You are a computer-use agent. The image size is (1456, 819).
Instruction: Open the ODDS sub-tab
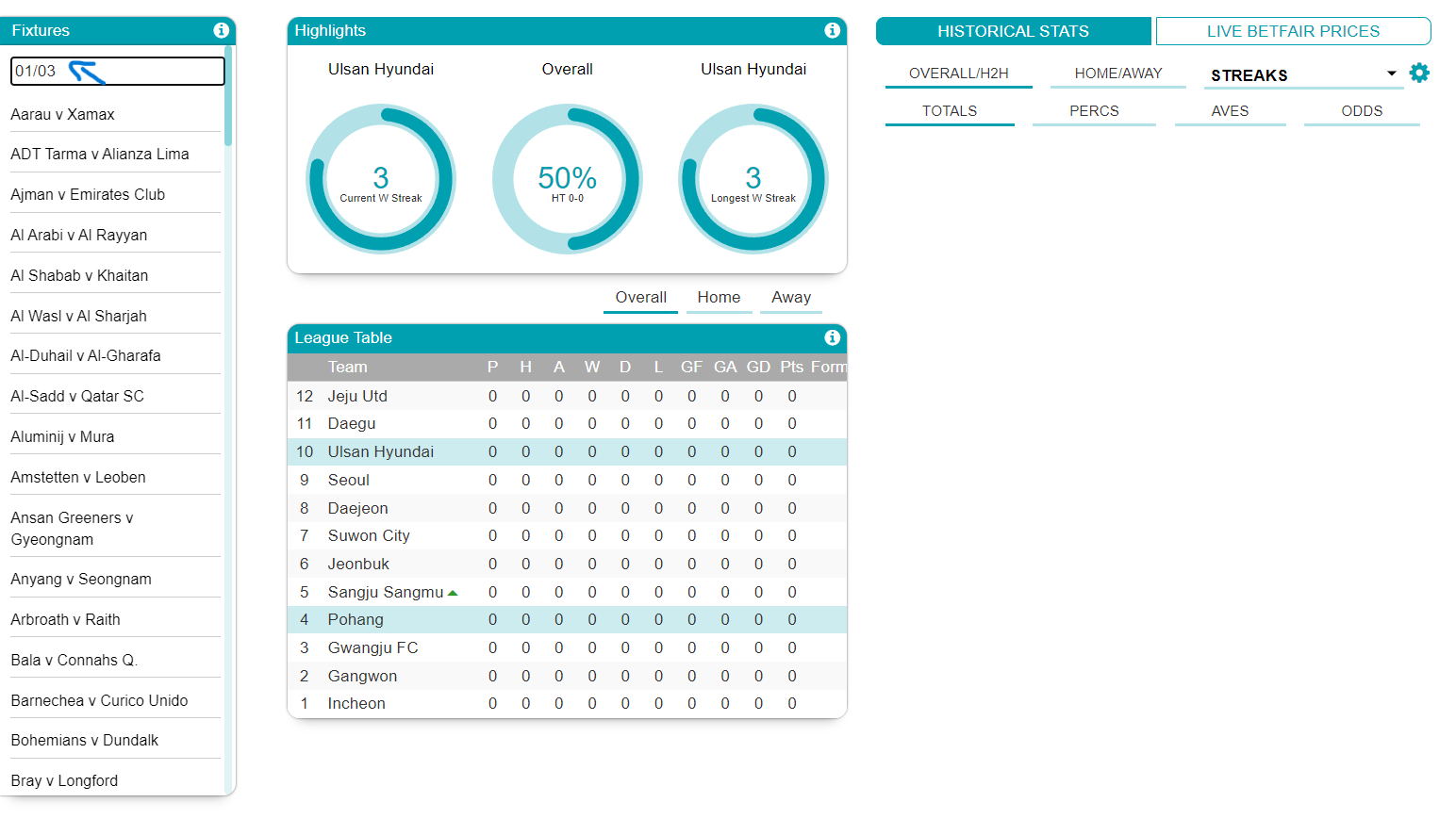[x=1362, y=111]
